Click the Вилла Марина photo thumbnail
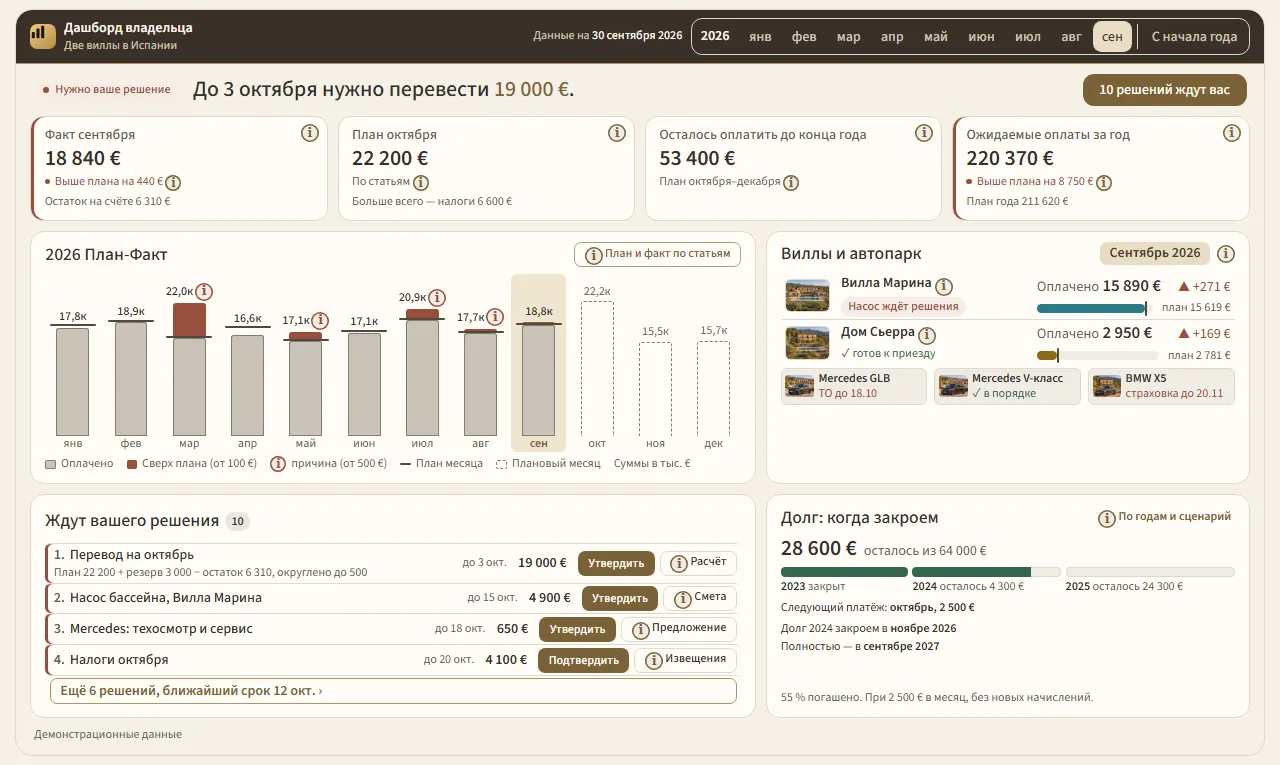 pos(808,295)
